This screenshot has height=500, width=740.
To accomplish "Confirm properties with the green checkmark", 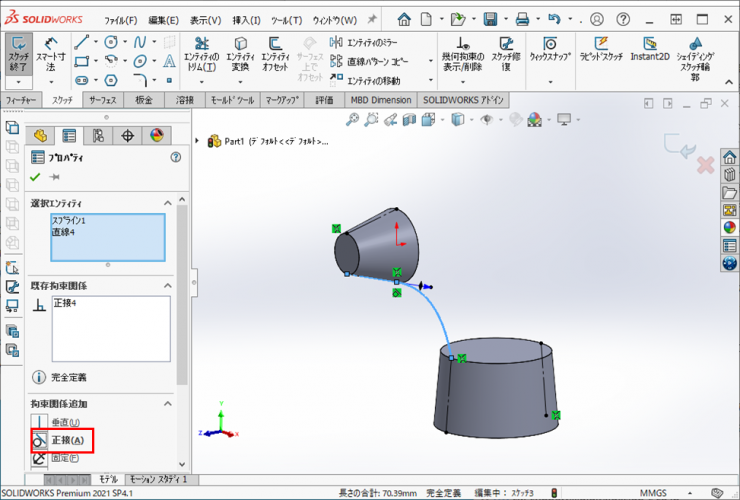I will (36, 177).
